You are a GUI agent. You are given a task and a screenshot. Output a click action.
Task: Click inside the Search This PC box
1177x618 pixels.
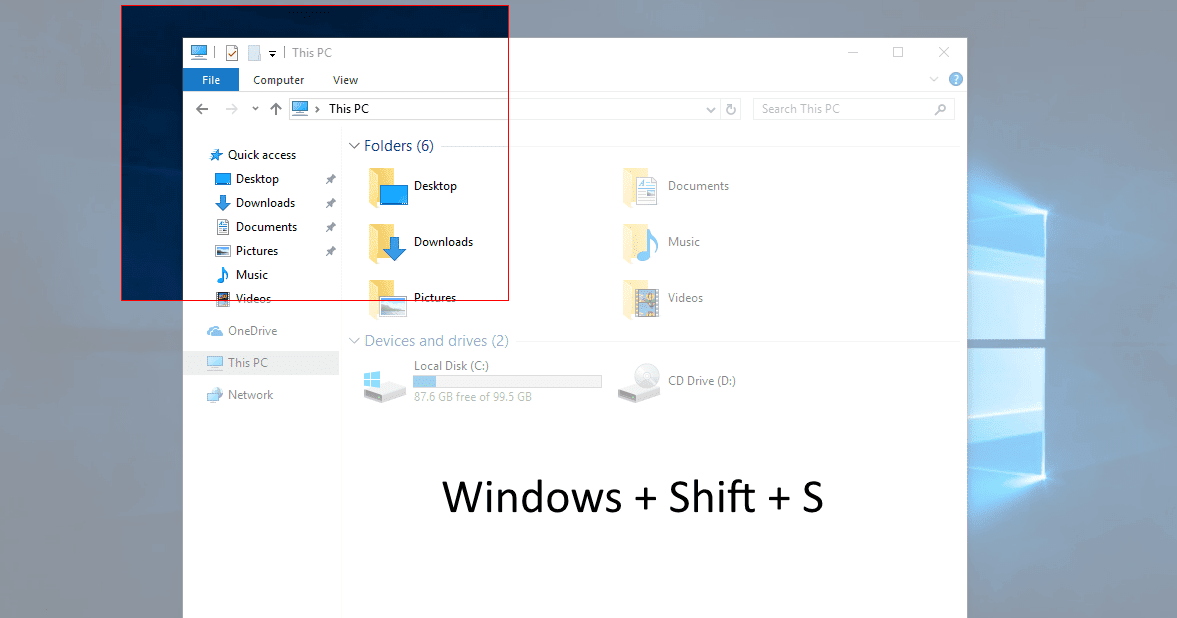845,108
